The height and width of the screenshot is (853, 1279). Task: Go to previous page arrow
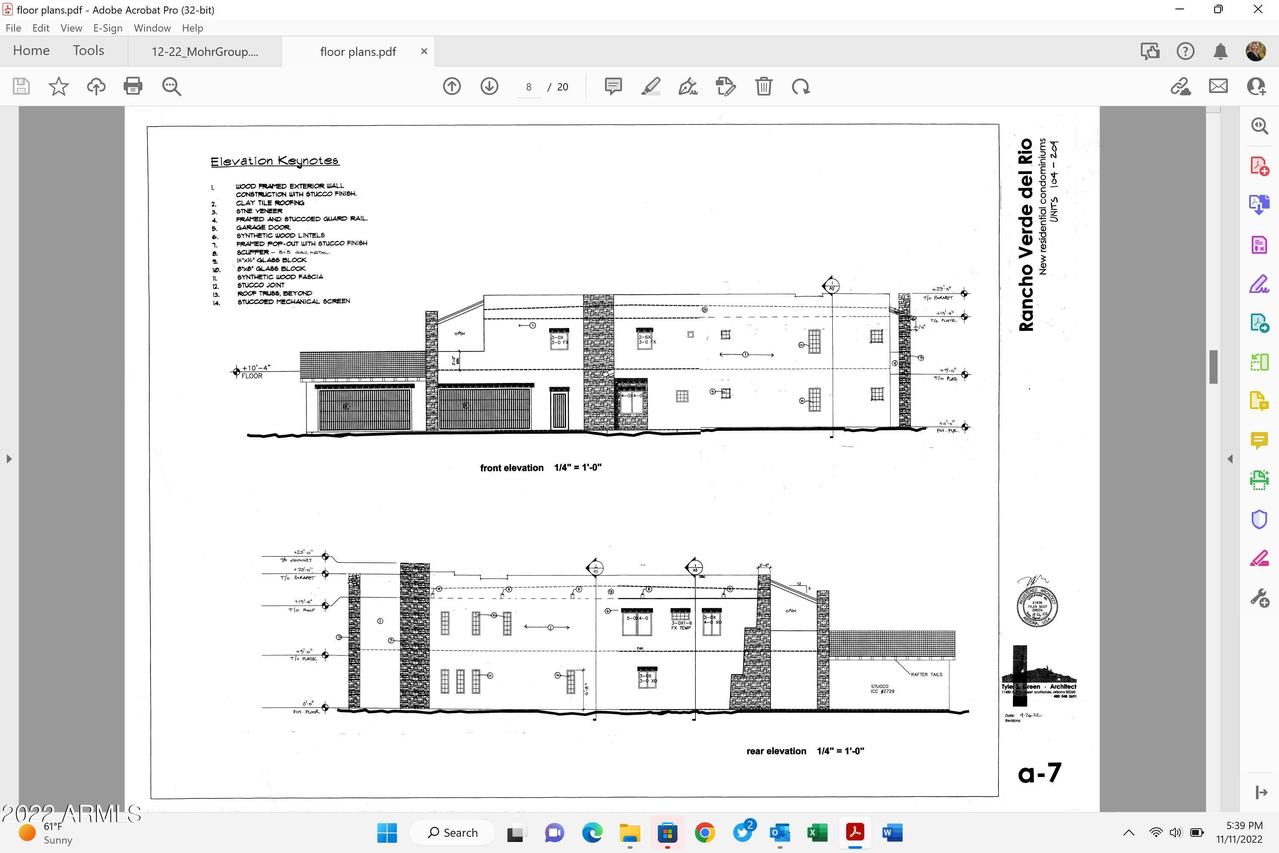tap(452, 87)
